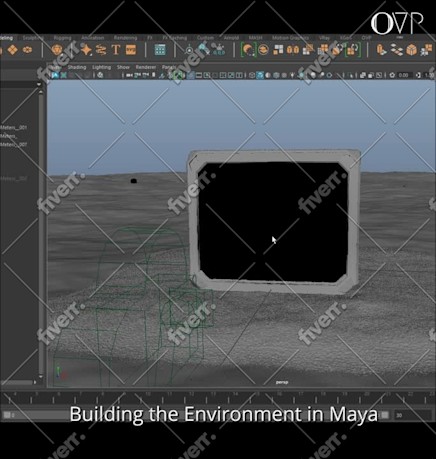
Task: Select the orange Bevel cube shelf icon
Action: point(412,50)
